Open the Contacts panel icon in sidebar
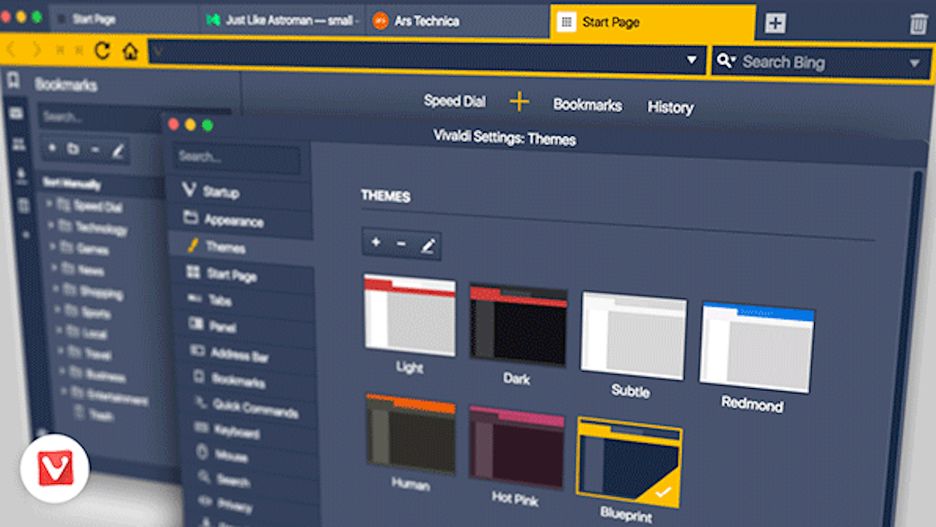The image size is (936, 527). tap(19, 144)
